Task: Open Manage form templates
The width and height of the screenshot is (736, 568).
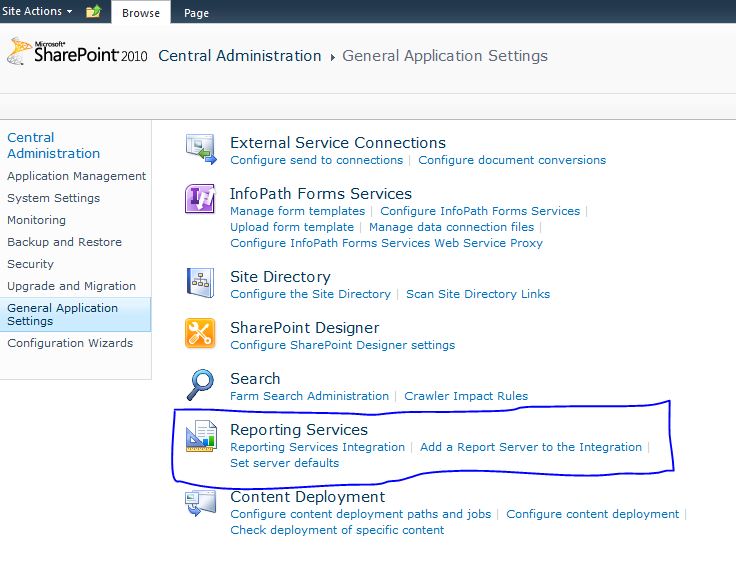Action: (298, 211)
